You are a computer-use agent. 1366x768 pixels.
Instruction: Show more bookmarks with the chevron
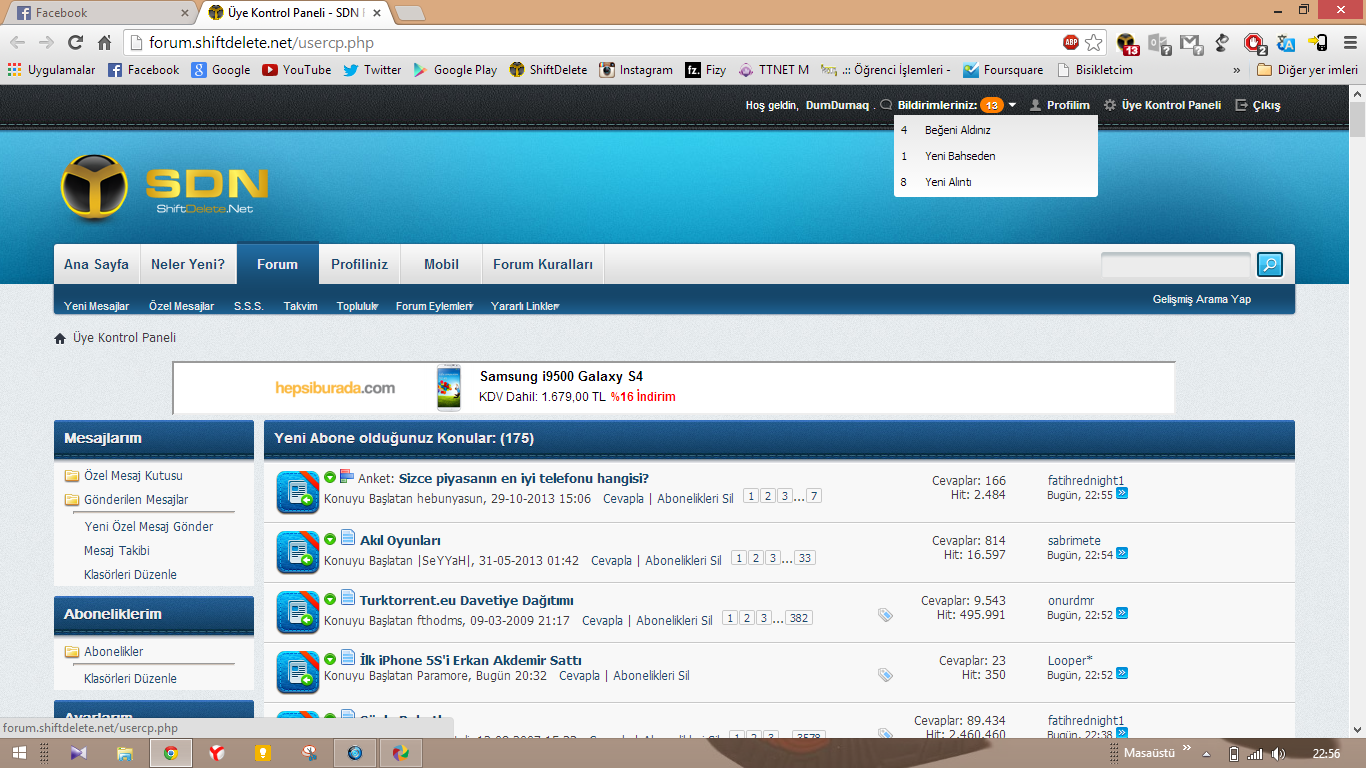(1237, 70)
